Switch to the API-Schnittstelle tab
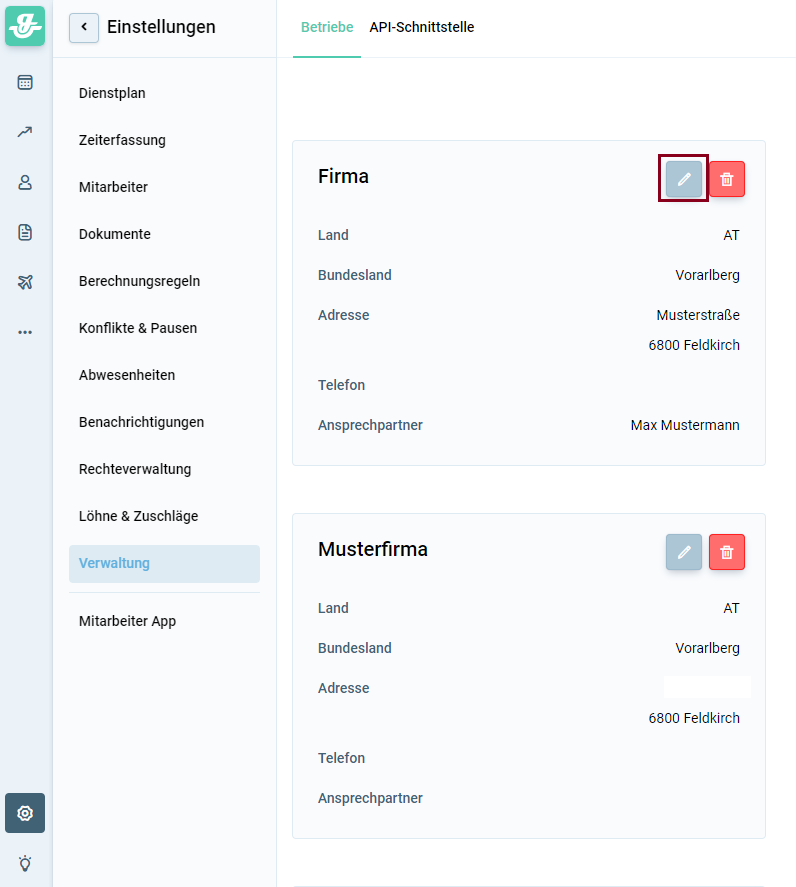 click(422, 27)
